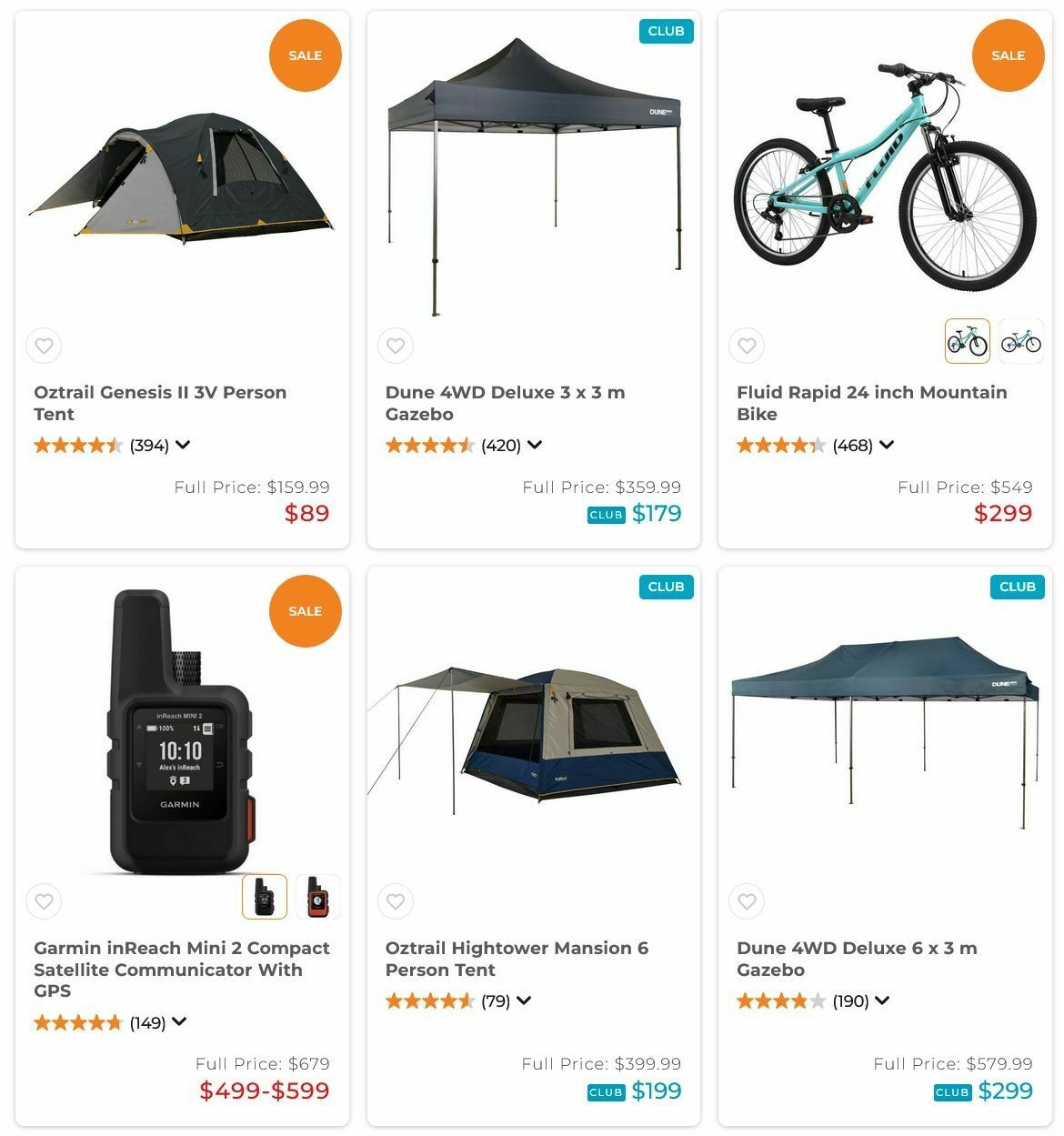Show review details for Garmin inReach Mini
This screenshot has height=1136, width=1064.
click(179, 1021)
